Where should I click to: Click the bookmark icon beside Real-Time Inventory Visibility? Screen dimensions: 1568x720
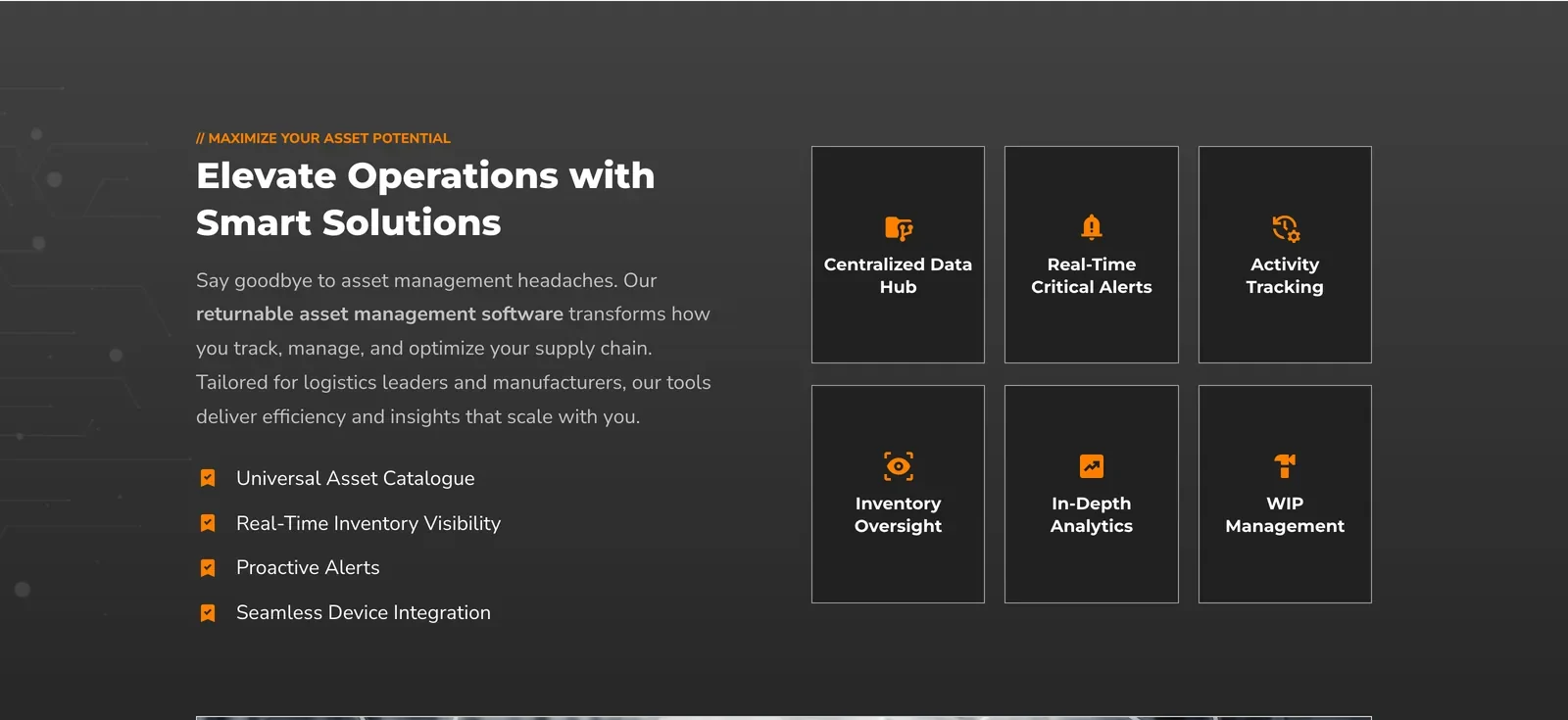pyautogui.click(x=208, y=523)
